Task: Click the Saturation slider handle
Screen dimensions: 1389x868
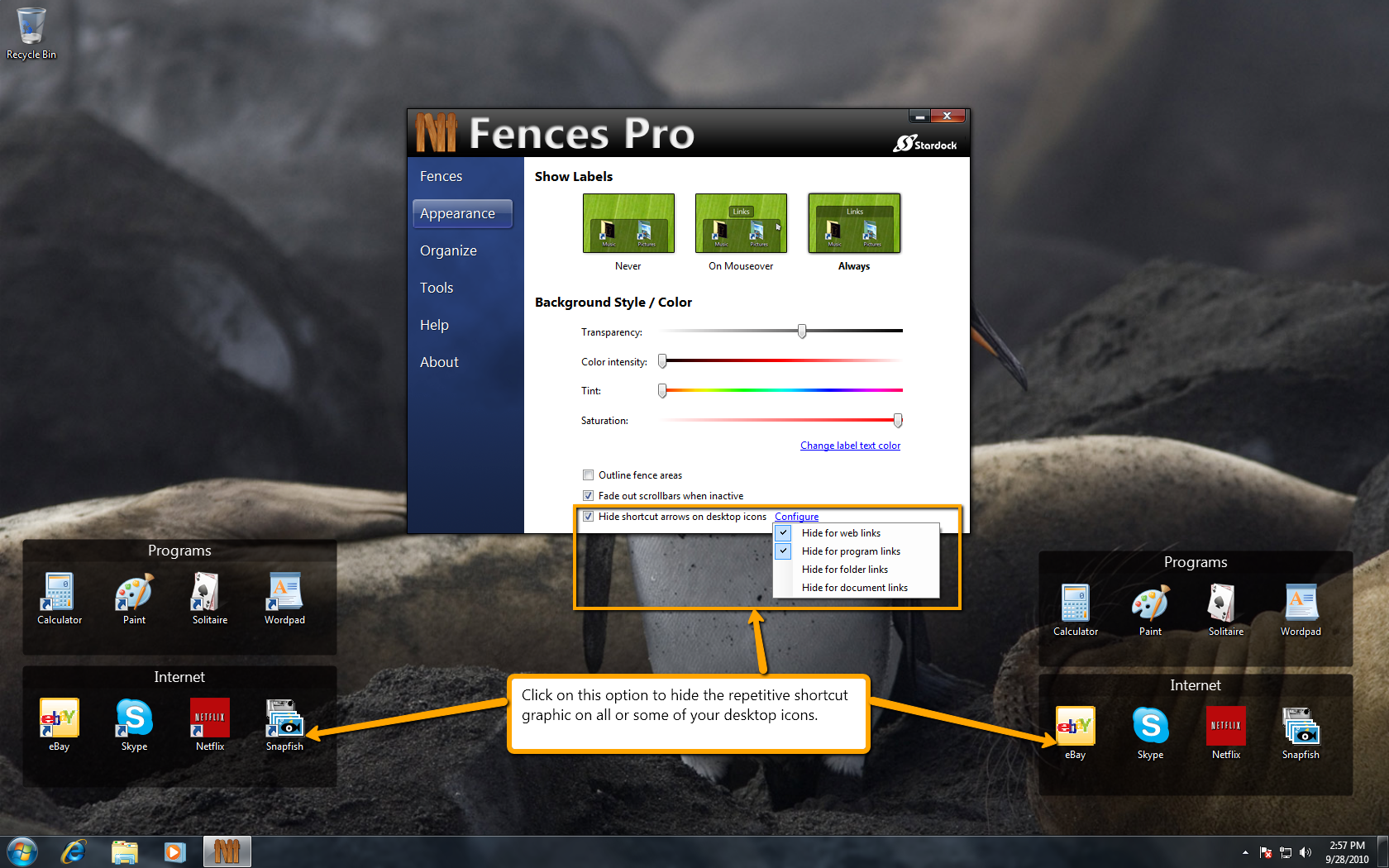Action: coord(898,420)
